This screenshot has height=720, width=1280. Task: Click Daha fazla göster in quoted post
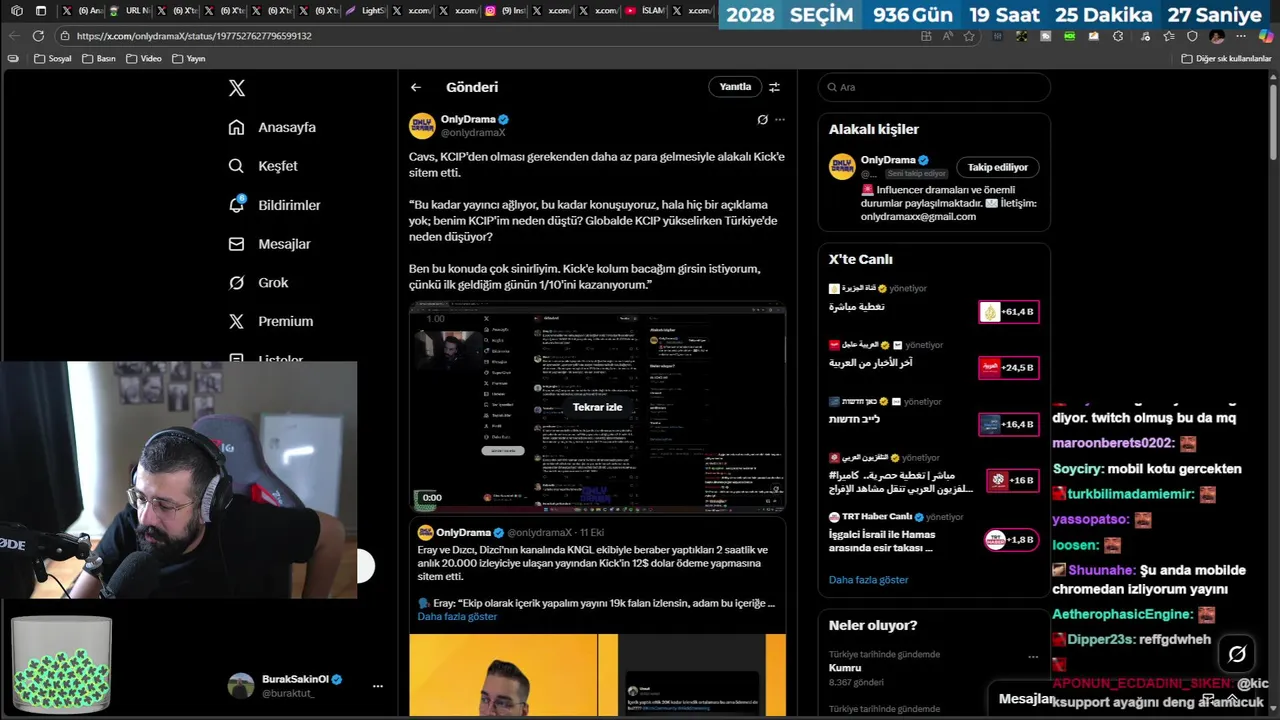tap(457, 616)
